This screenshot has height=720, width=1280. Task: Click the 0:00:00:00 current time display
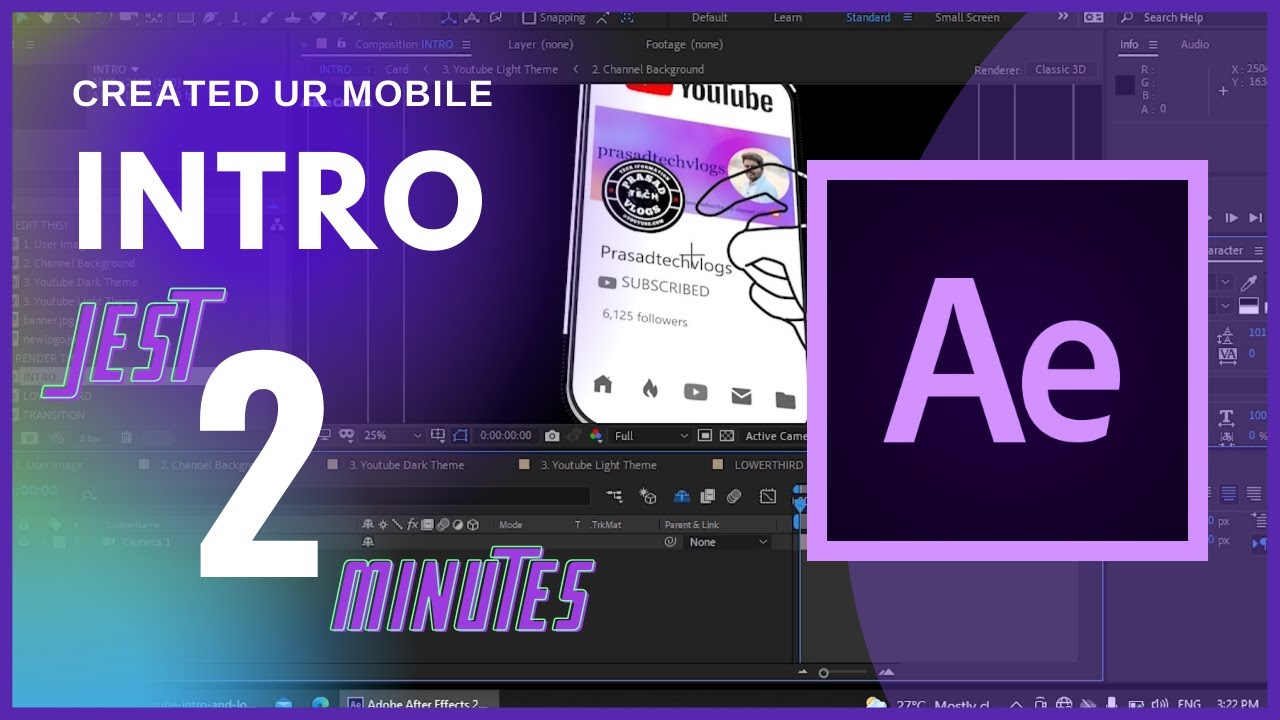pos(506,436)
